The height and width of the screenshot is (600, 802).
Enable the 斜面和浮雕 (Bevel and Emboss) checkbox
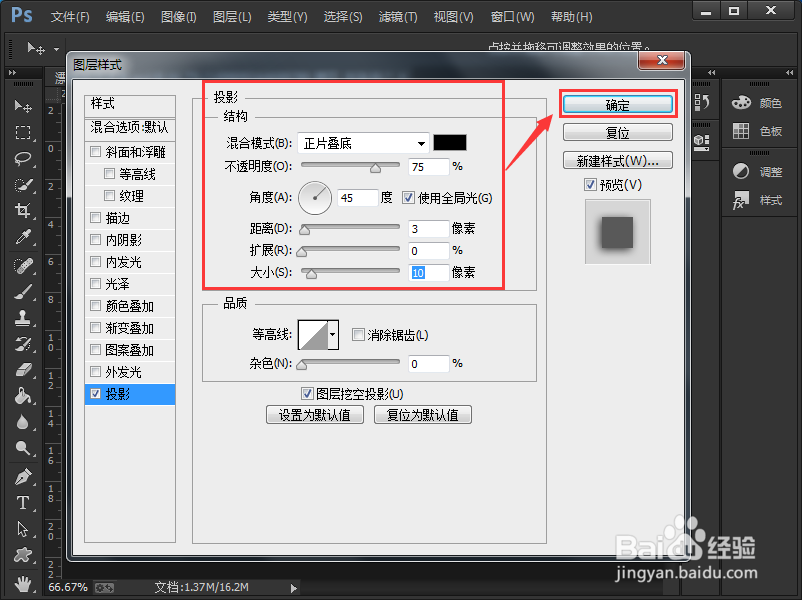(x=96, y=152)
